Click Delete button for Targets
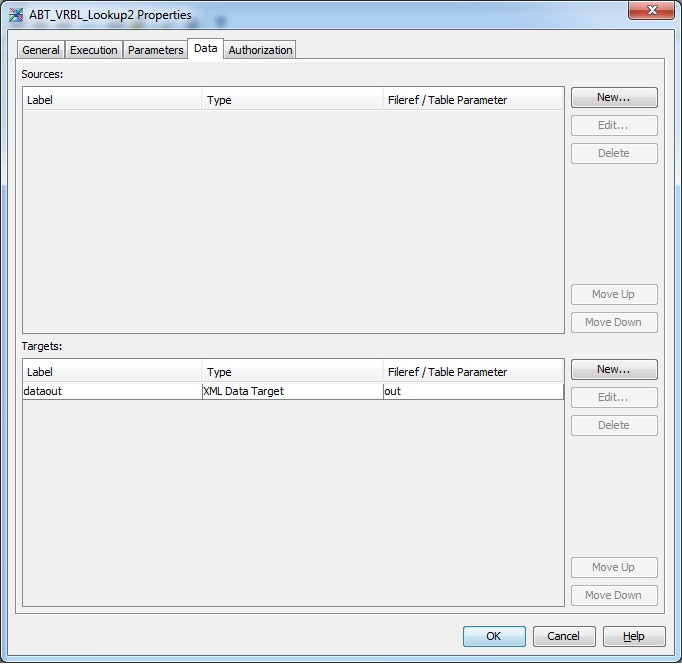 coord(614,425)
